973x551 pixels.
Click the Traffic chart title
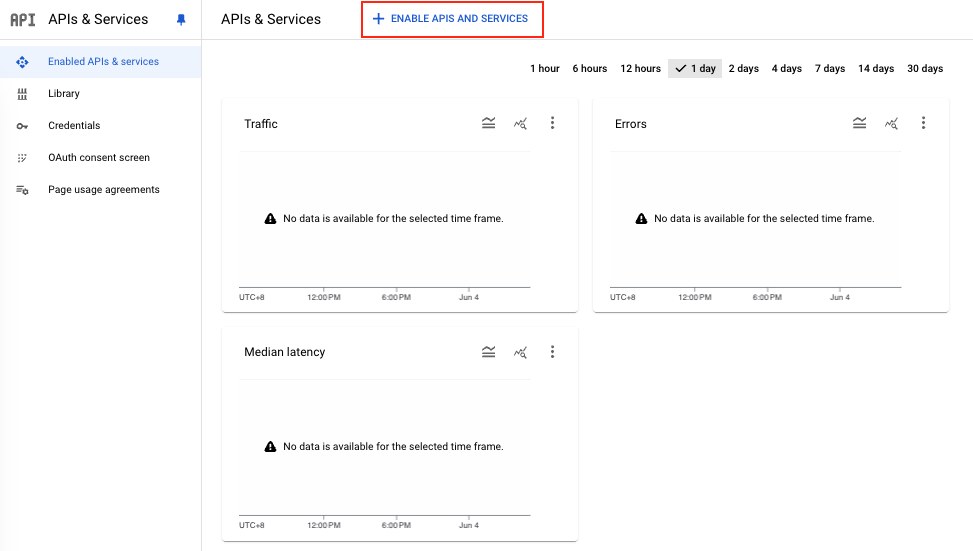click(261, 123)
